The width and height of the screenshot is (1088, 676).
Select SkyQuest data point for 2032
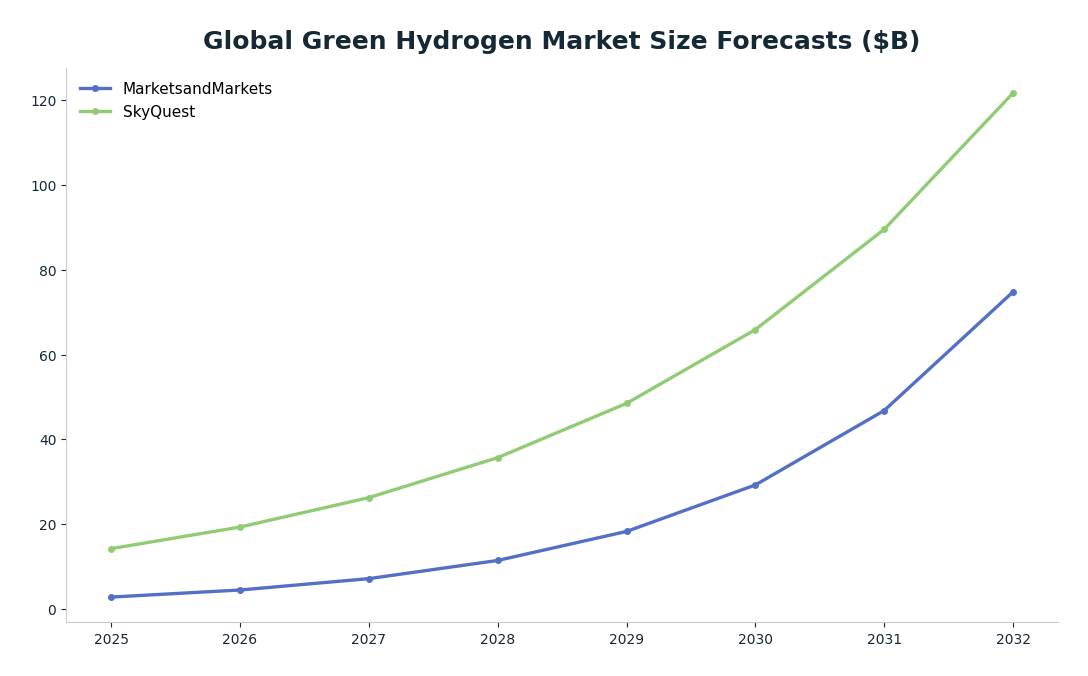coord(1013,94)
